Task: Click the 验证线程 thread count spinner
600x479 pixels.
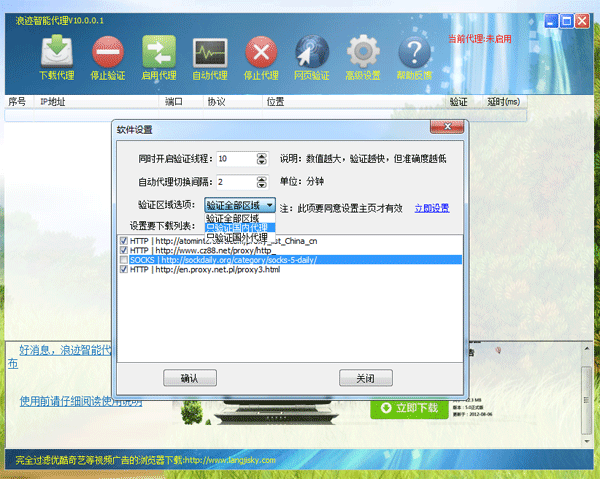Action: (261, 159)
